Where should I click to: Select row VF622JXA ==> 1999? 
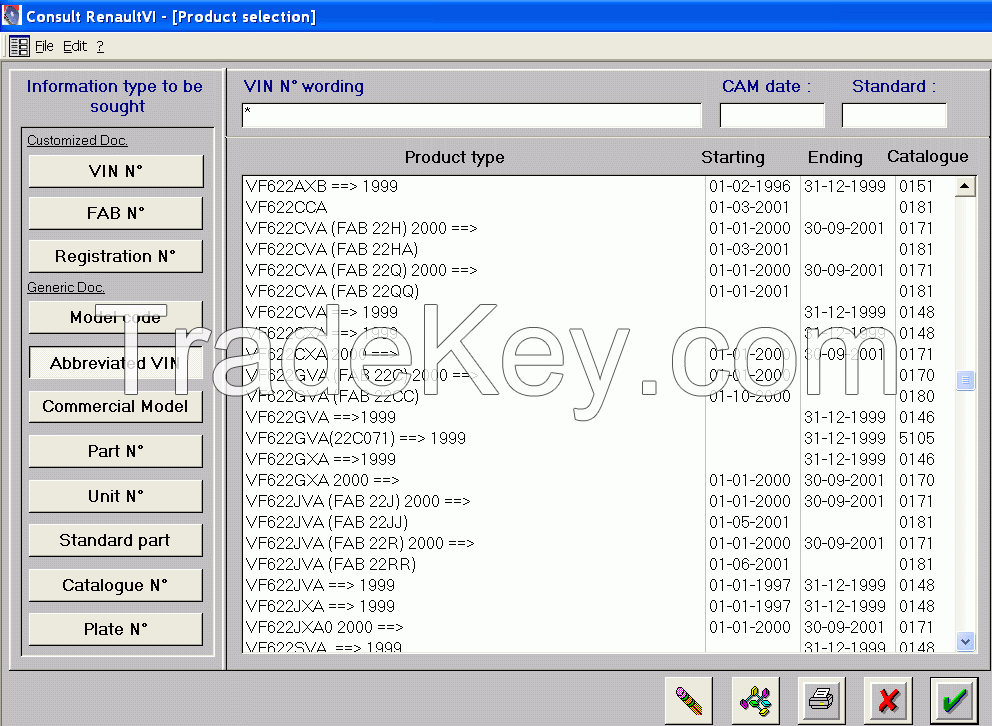(x=598, y=606)
